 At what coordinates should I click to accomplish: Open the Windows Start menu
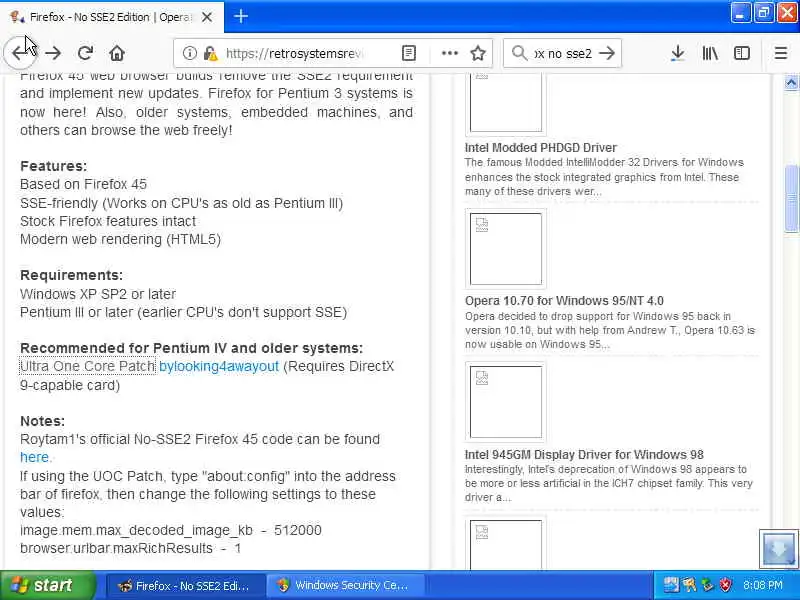(47, 585)
